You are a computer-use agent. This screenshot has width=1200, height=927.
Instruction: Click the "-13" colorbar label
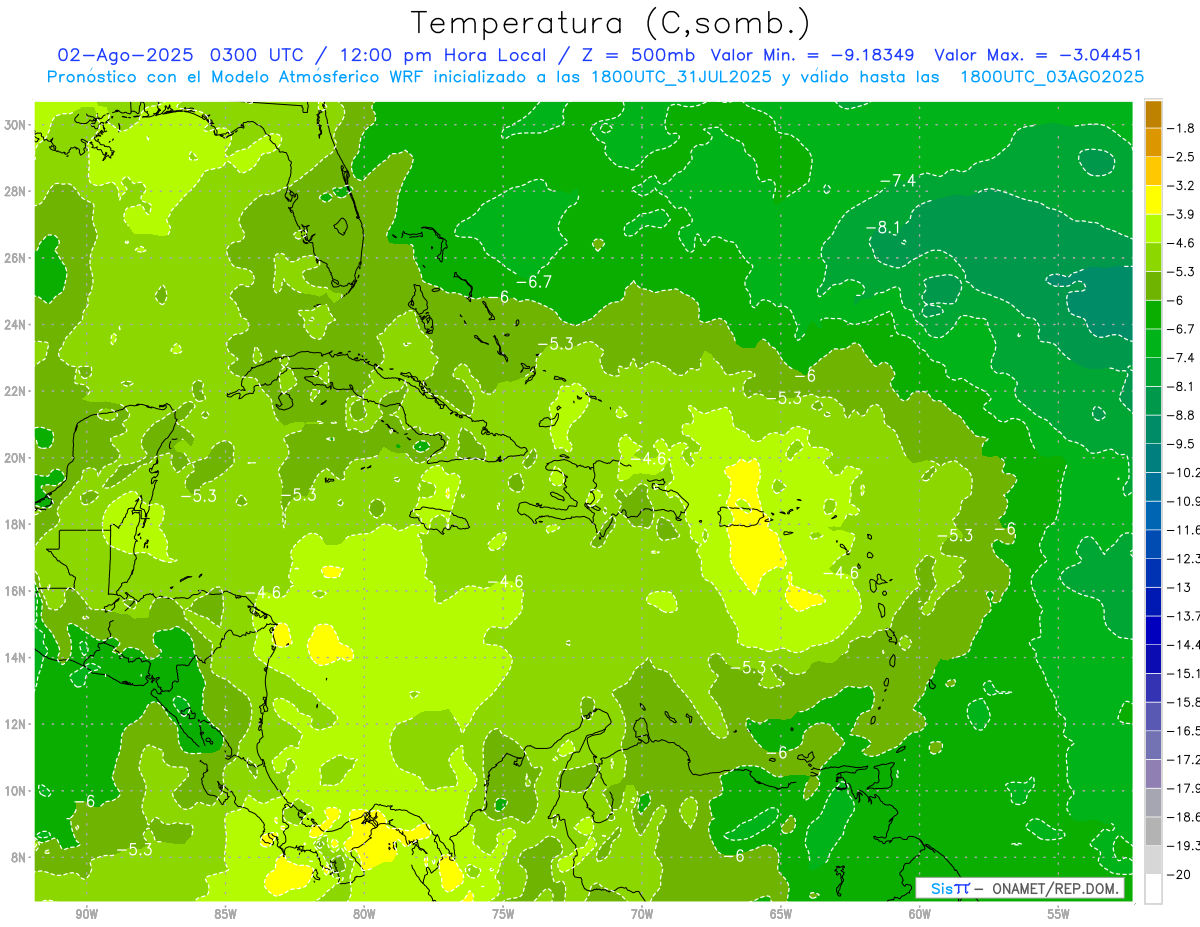(x=1178, y=588)
